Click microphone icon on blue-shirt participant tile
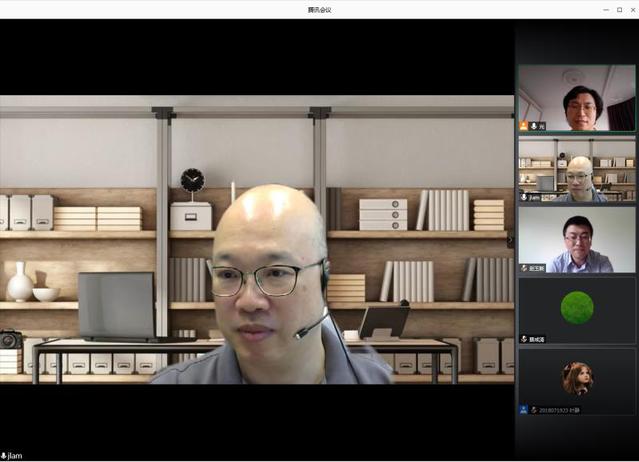Screen dimensions: 639x462 click(x=524, y=268)
